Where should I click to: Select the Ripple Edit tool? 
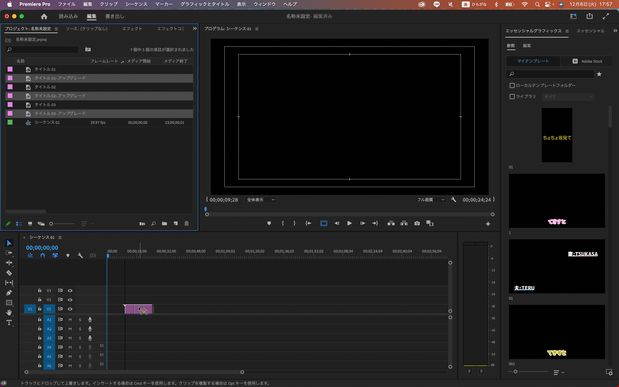9,263
